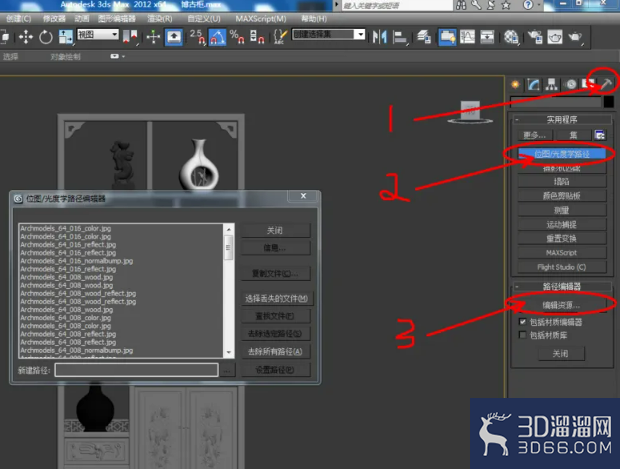Click the 设置路径(P) button
Screen dimensions: 620x469
(x=275, y=370)
